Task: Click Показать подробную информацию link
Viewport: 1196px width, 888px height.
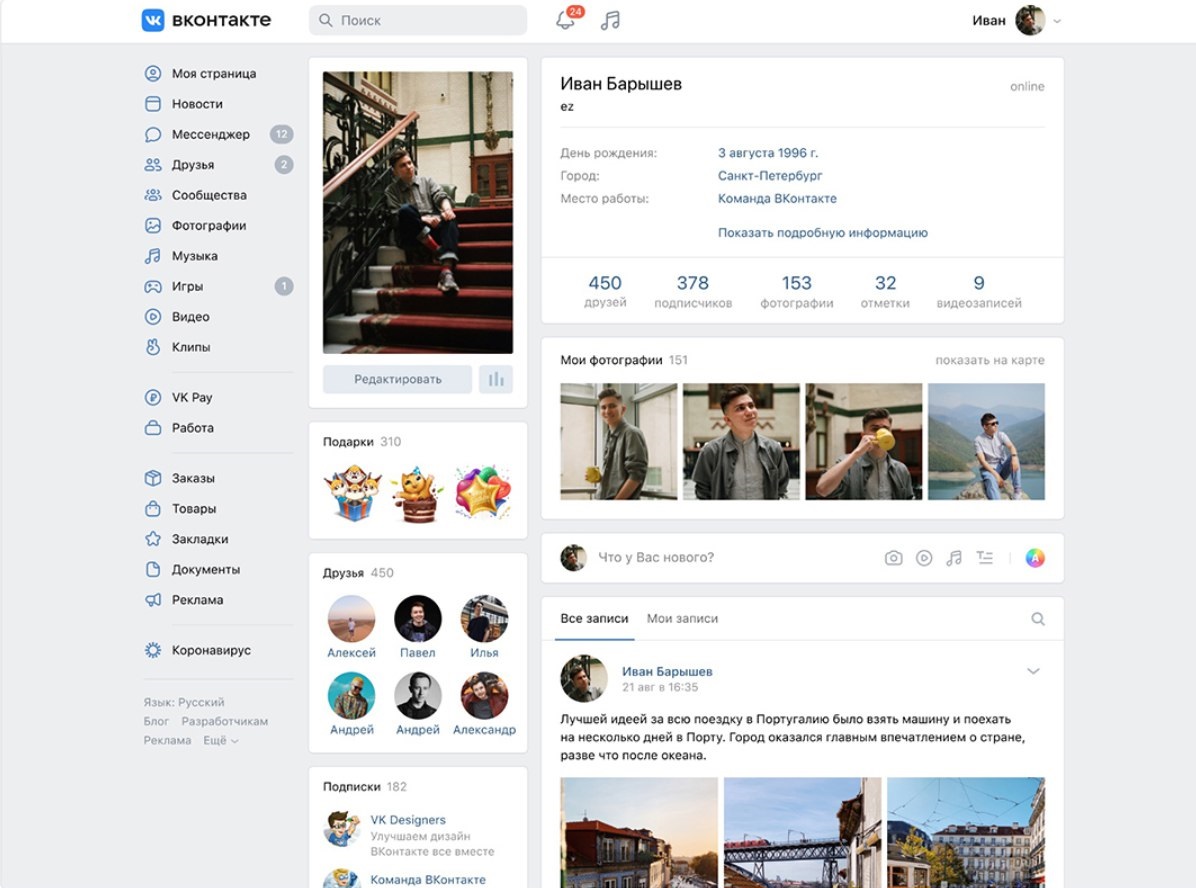Action: coord(822,233)
